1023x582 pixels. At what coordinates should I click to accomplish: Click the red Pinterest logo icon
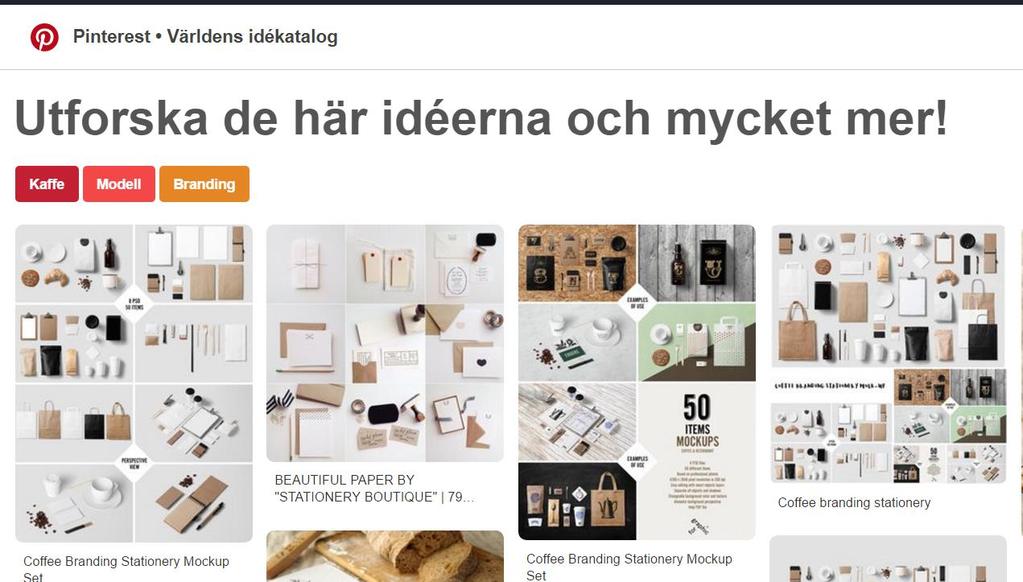coord(44,37)
